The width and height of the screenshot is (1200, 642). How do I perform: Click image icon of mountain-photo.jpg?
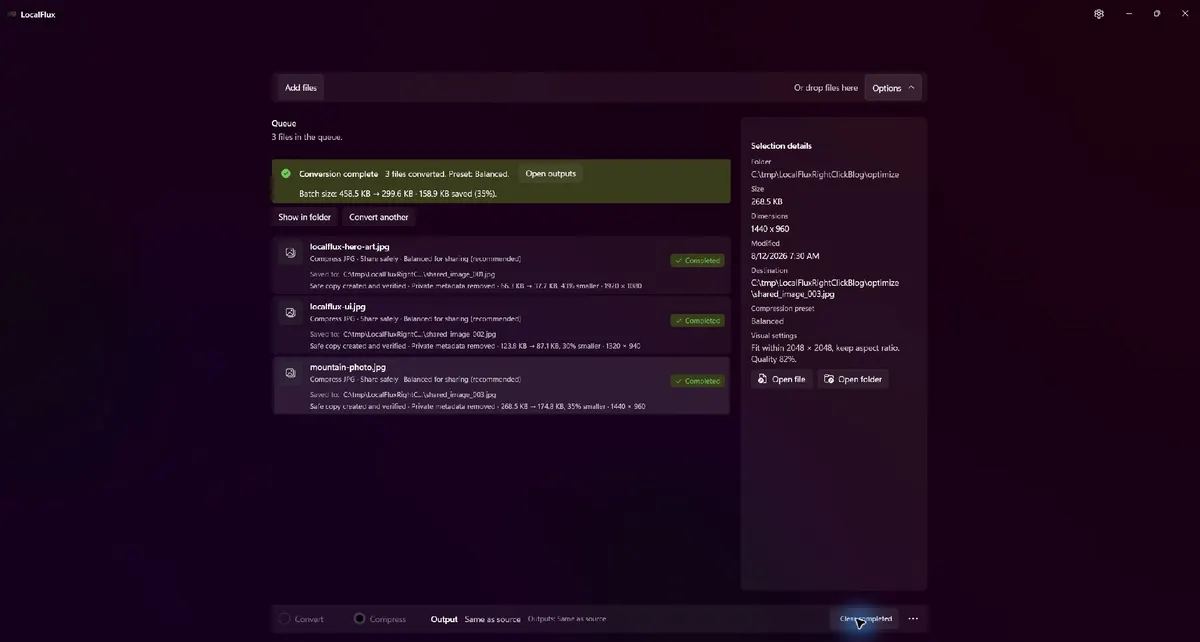point(290,373)
